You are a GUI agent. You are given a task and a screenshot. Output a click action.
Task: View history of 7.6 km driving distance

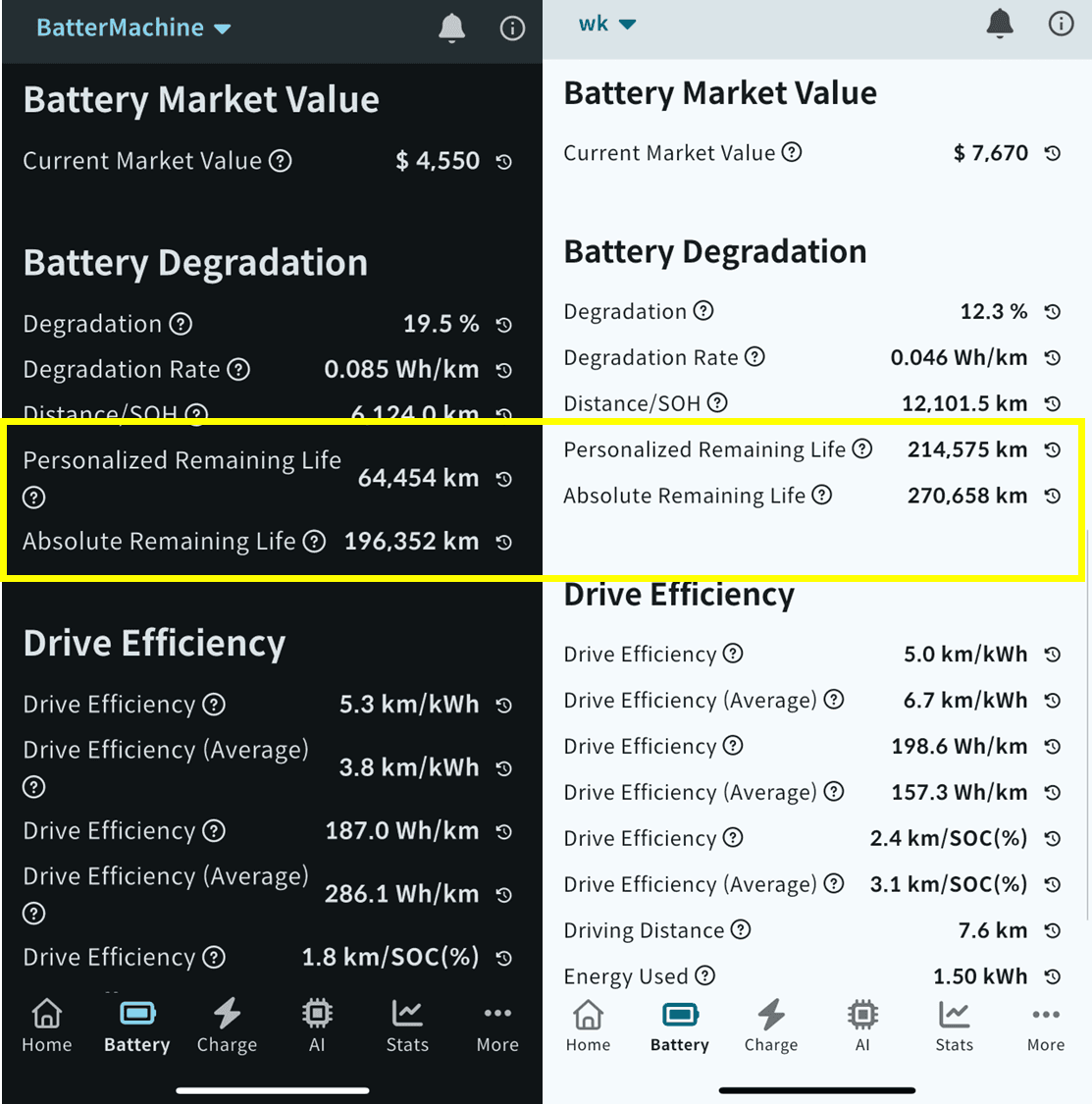1052,930
